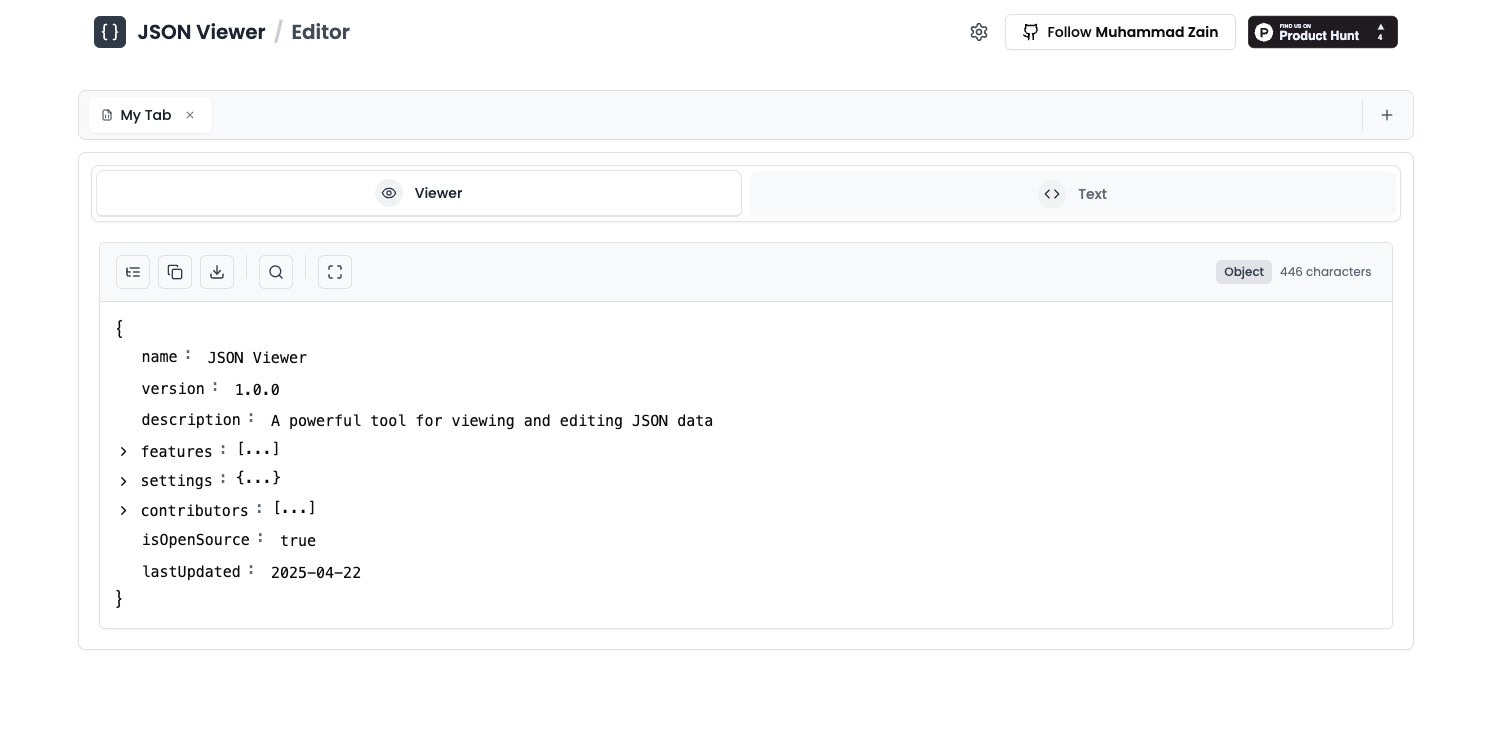Open the tree view outline icon

tap(133, 272)
